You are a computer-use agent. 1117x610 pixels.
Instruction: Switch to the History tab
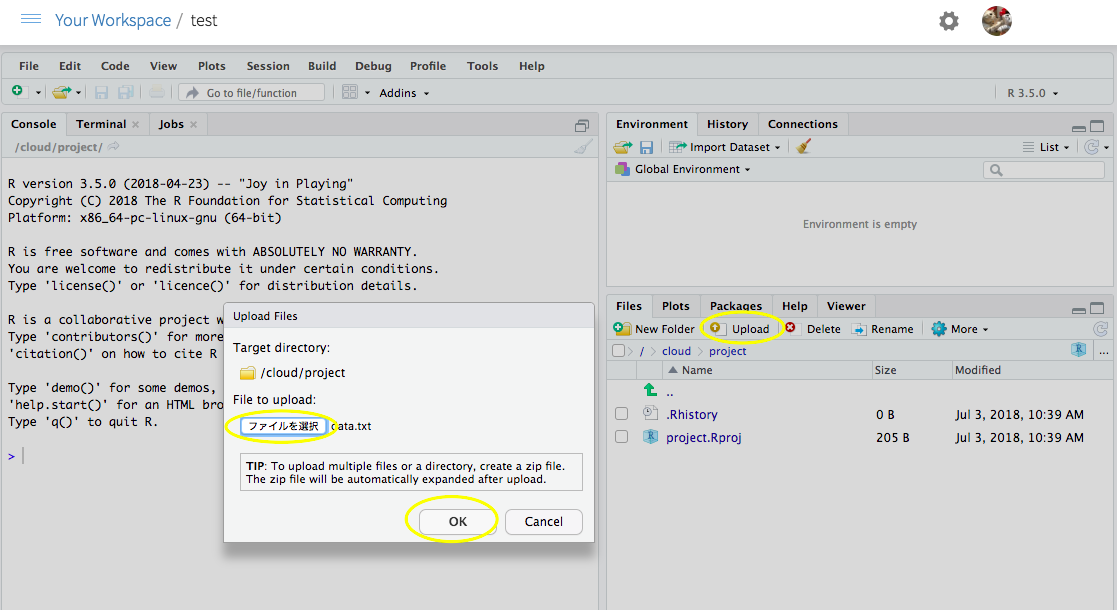coord(727,123)
